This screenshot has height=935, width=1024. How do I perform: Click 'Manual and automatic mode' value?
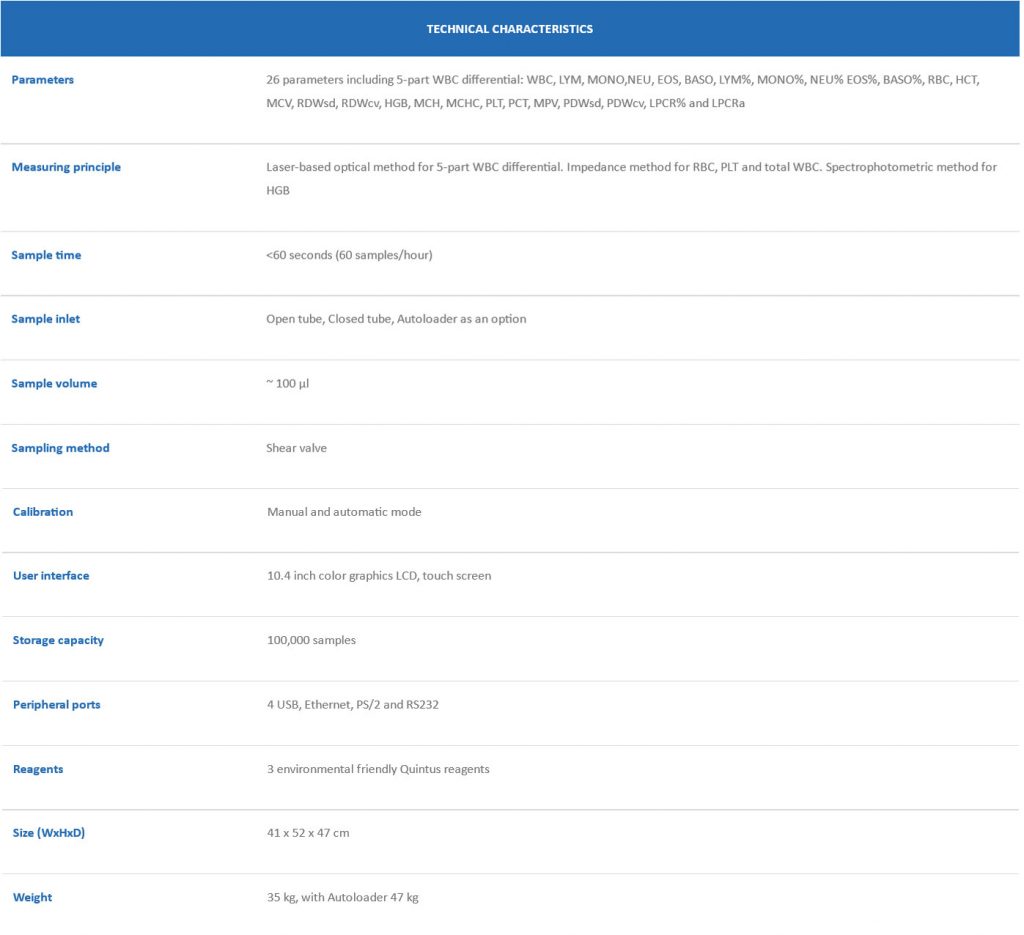(344, 512)
